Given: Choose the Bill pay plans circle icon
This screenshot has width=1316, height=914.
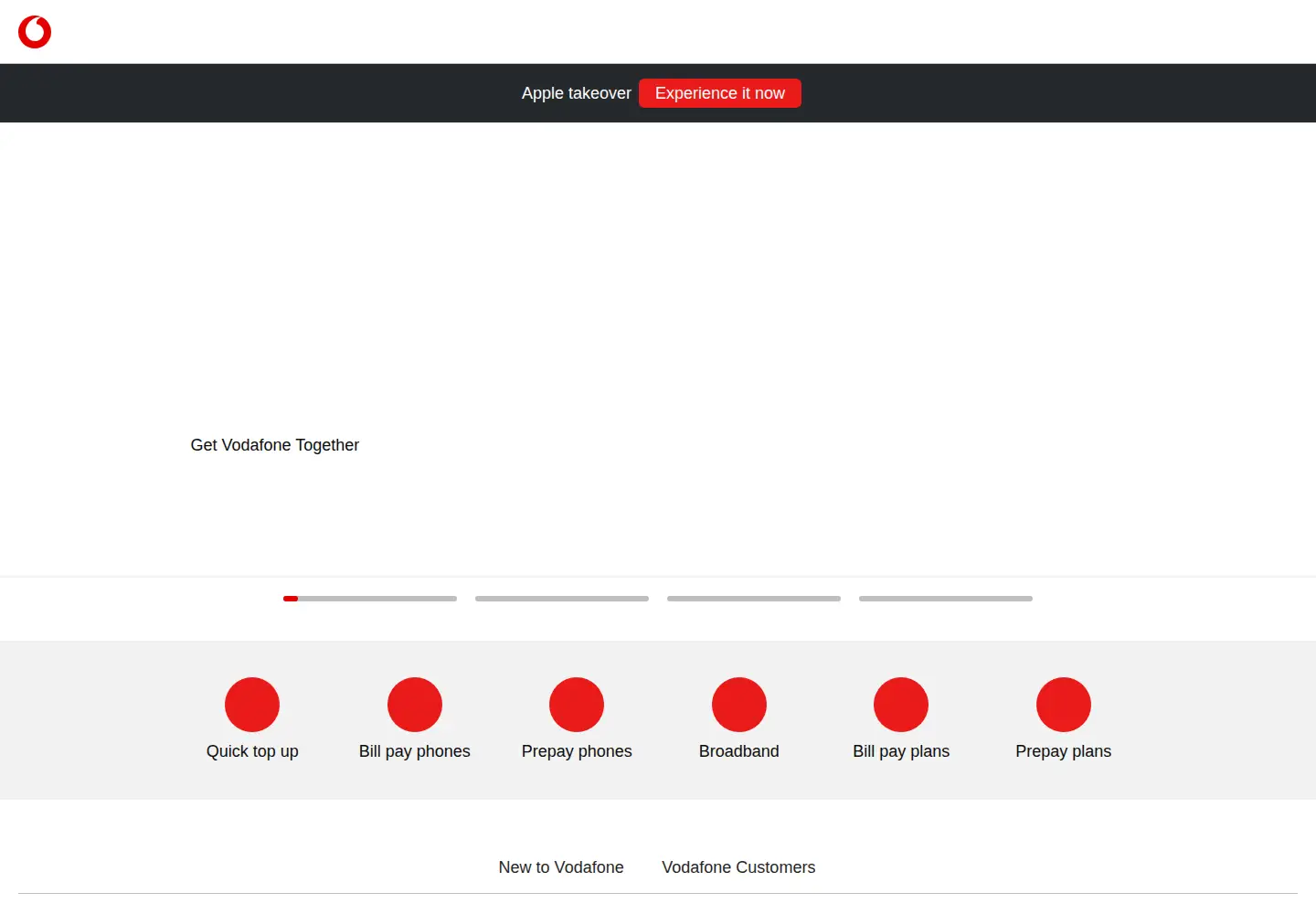Looking at the screenshot, I should [x=901, y=705].
